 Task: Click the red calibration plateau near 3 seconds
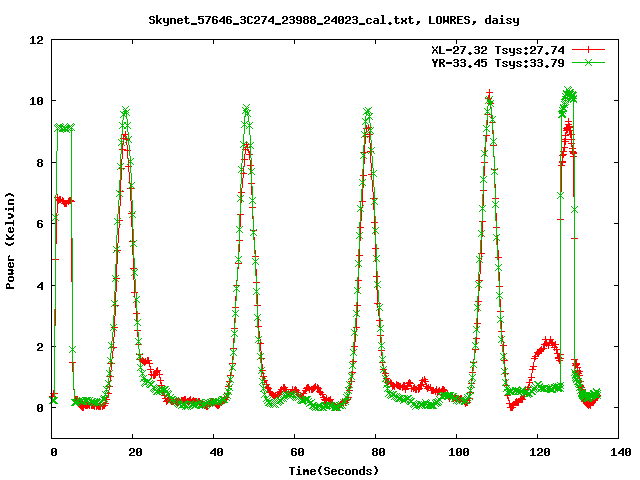(64, 201)
